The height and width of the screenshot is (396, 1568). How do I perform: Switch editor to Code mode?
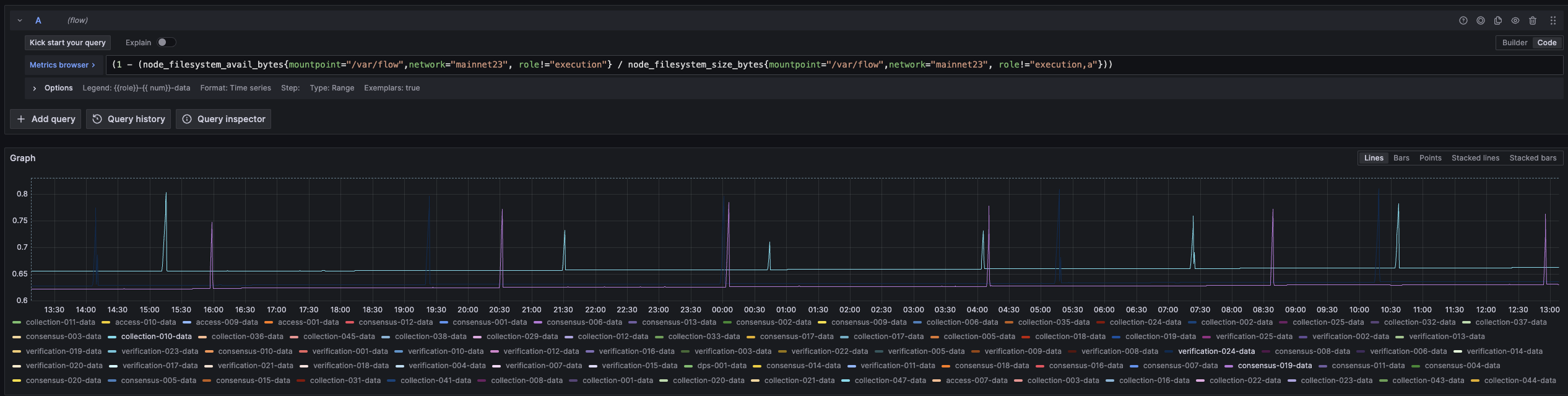click(1546, 43)
